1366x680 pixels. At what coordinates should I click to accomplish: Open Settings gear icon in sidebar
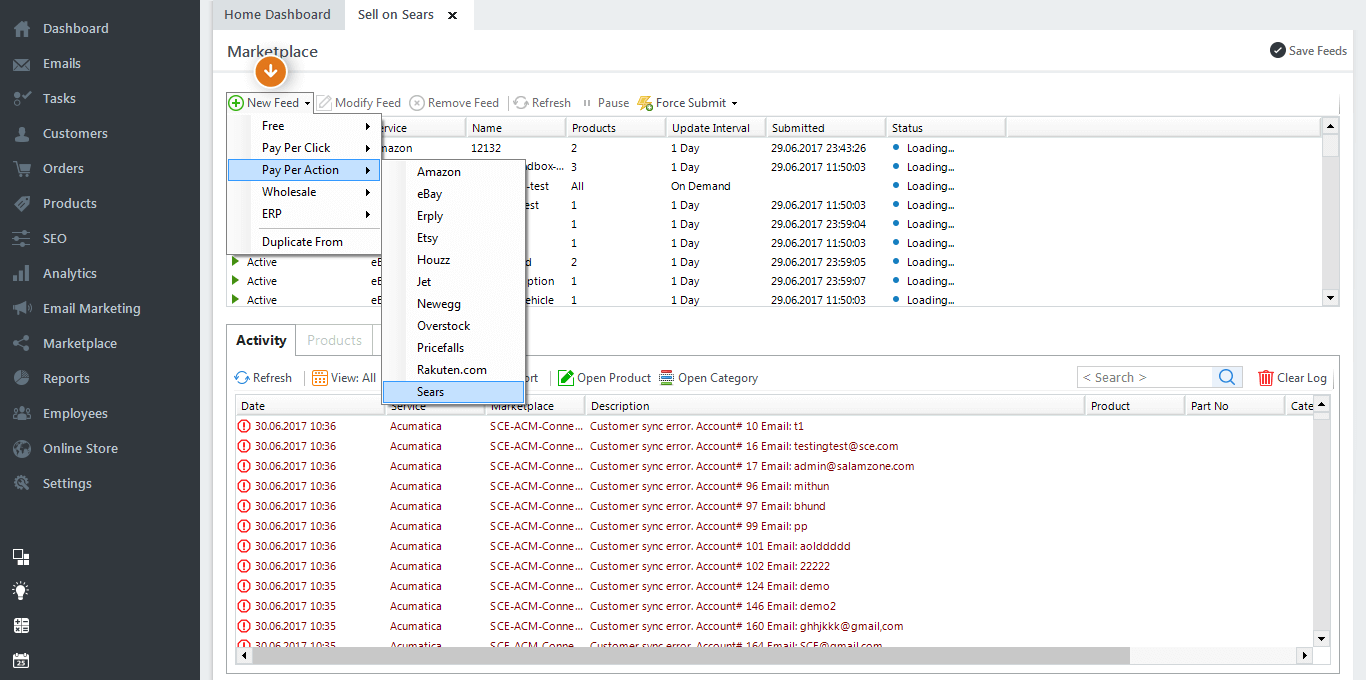[21, 484]
